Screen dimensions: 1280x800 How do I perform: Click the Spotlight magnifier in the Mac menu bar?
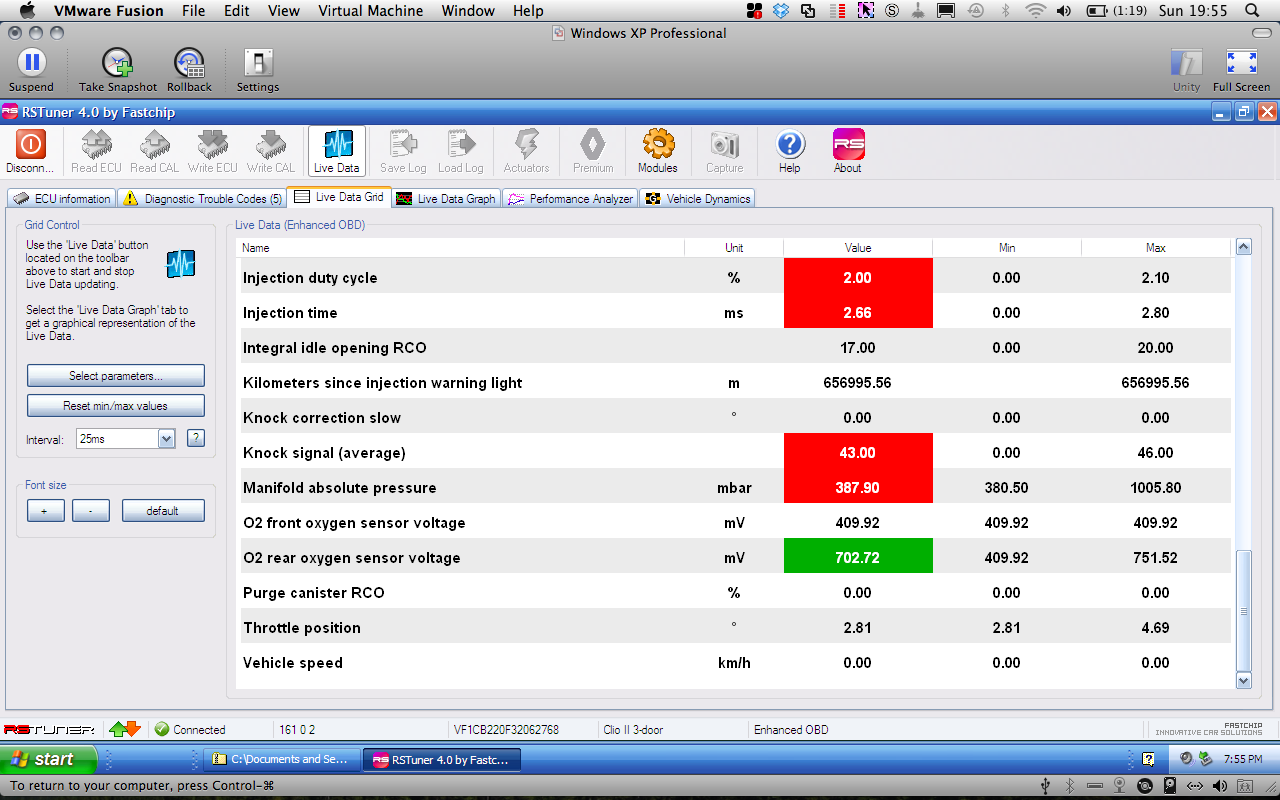(1251, 11)
